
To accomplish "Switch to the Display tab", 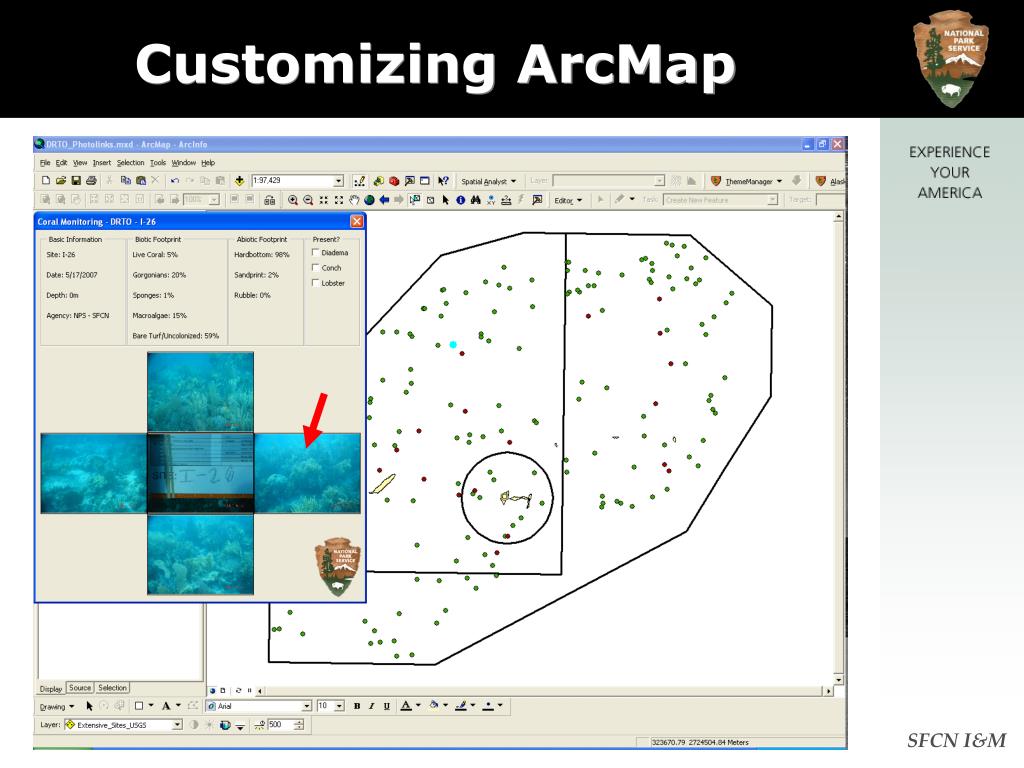I will point(51,688).
